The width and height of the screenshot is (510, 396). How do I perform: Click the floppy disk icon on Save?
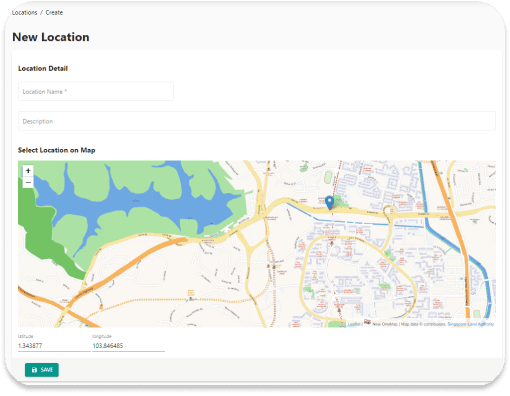(34, 370)
